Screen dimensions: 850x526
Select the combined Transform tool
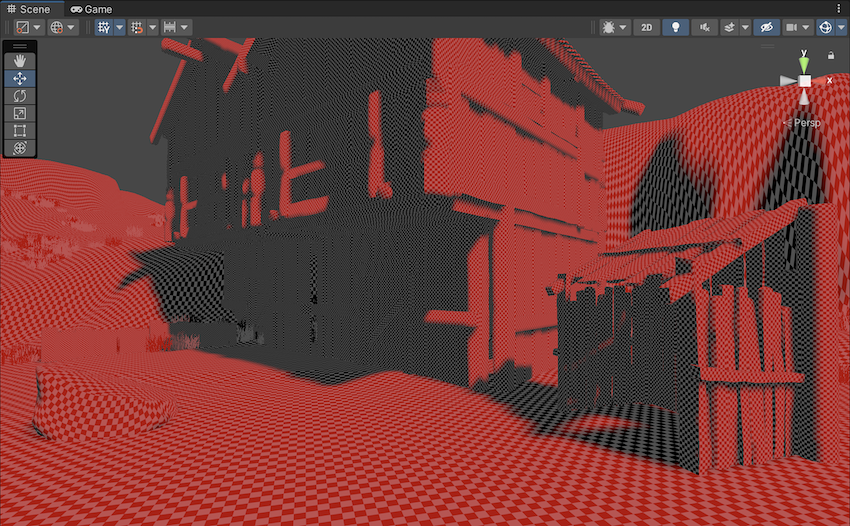tap(20, 148)
